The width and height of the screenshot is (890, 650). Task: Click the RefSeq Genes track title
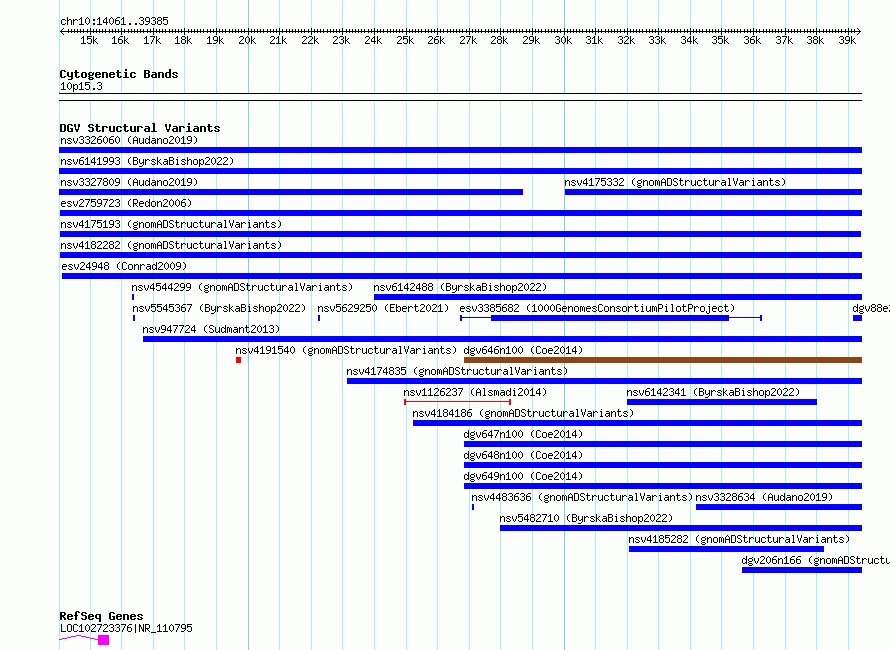coord(101,617)
